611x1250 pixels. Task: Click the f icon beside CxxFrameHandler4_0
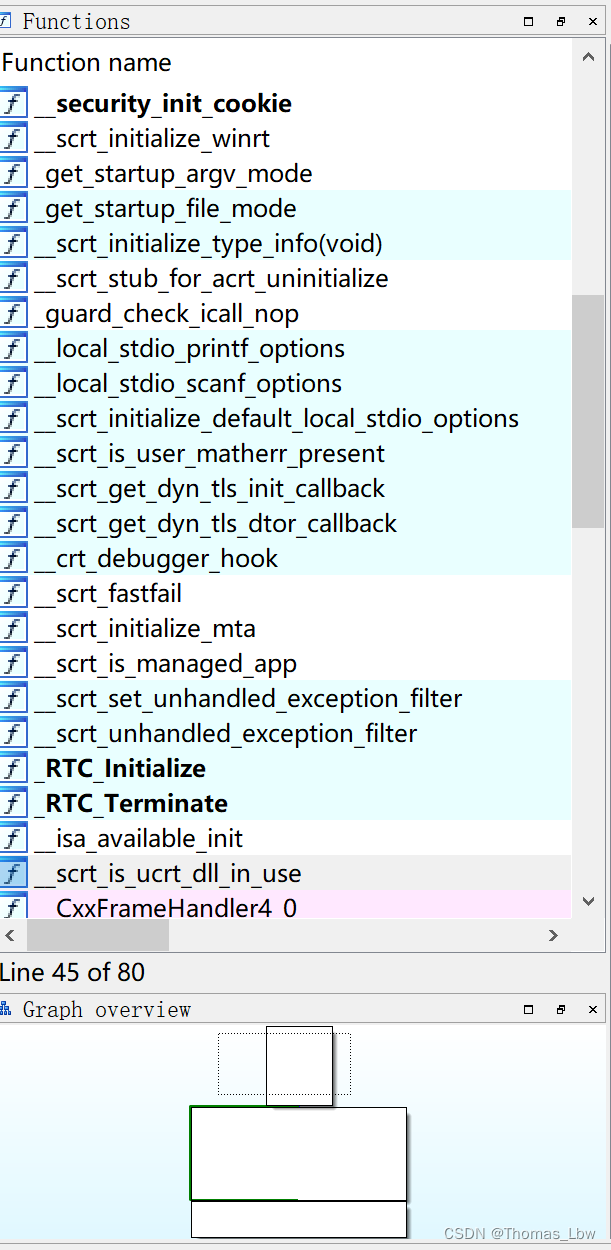11,908
